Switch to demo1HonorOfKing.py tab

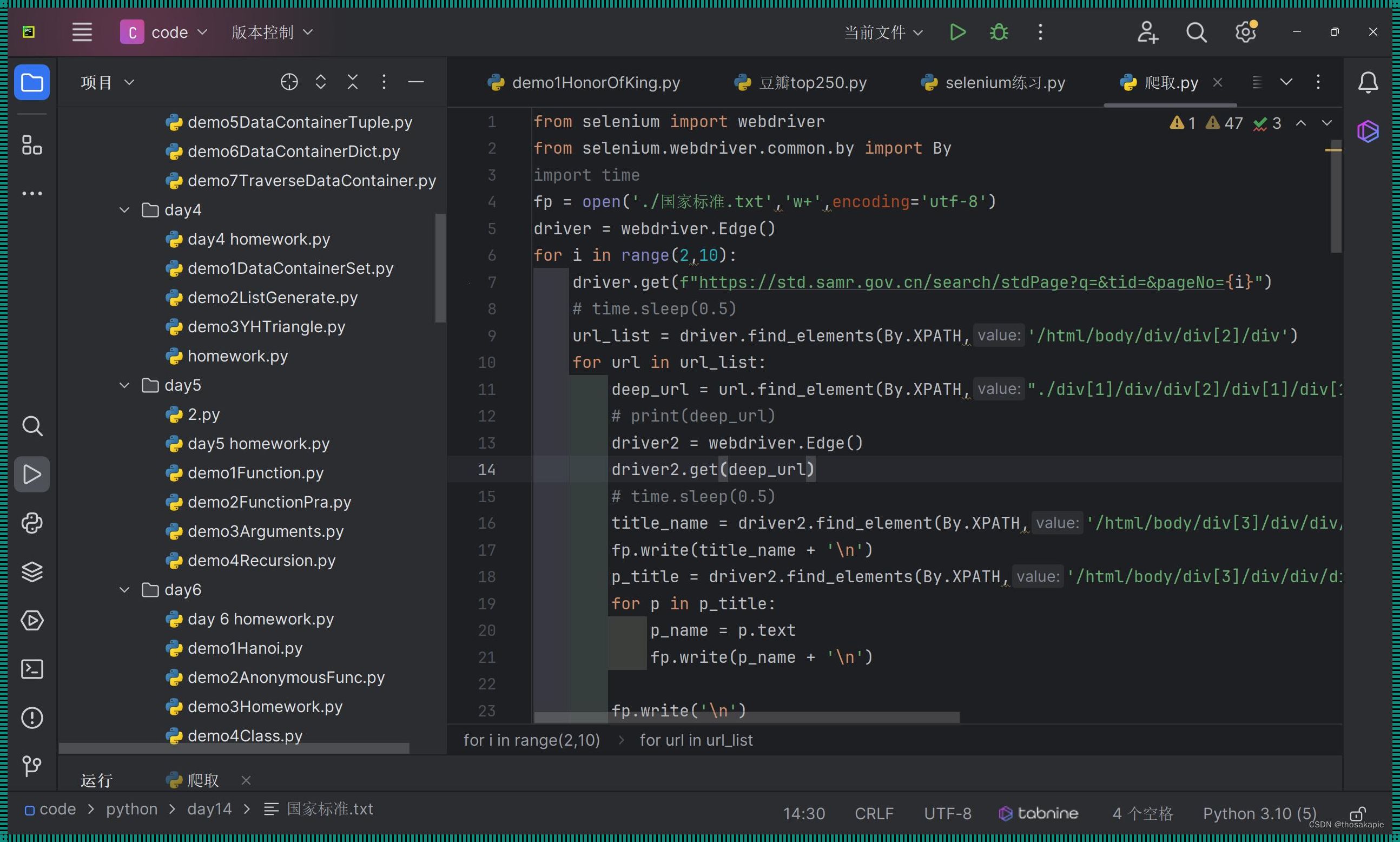[584, 83]
